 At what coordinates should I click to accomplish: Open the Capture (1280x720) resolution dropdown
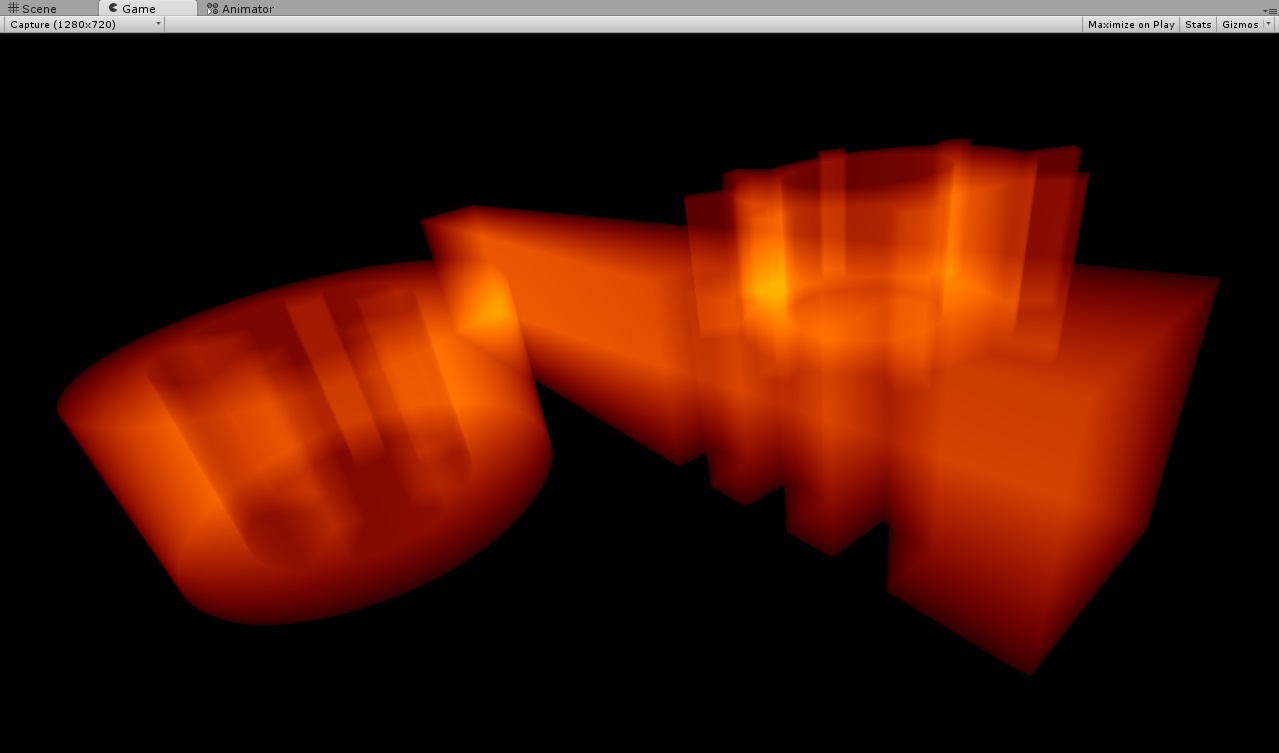(x=80, y=24)
